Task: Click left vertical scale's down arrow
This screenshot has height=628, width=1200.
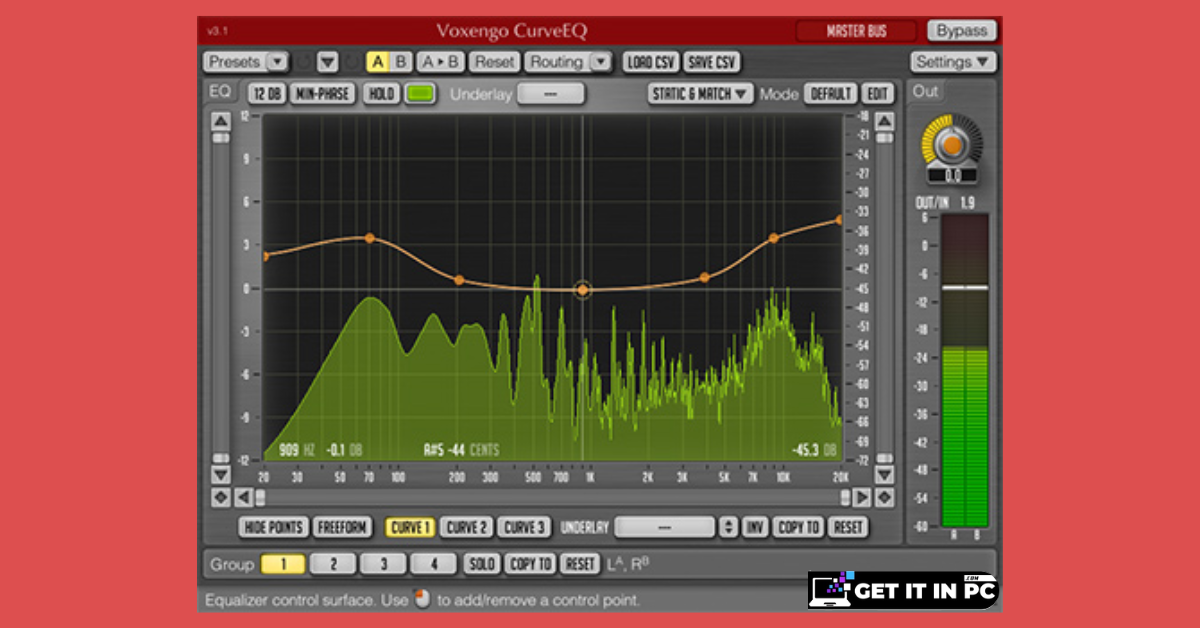Action: 221,474
